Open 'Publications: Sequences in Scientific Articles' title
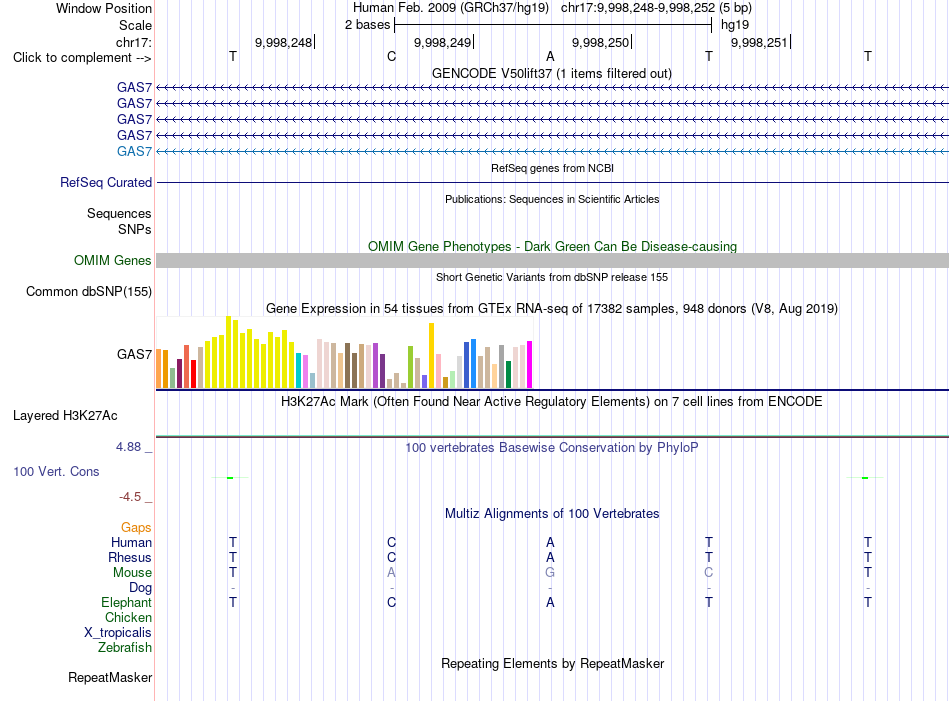 tap(552, 199)
